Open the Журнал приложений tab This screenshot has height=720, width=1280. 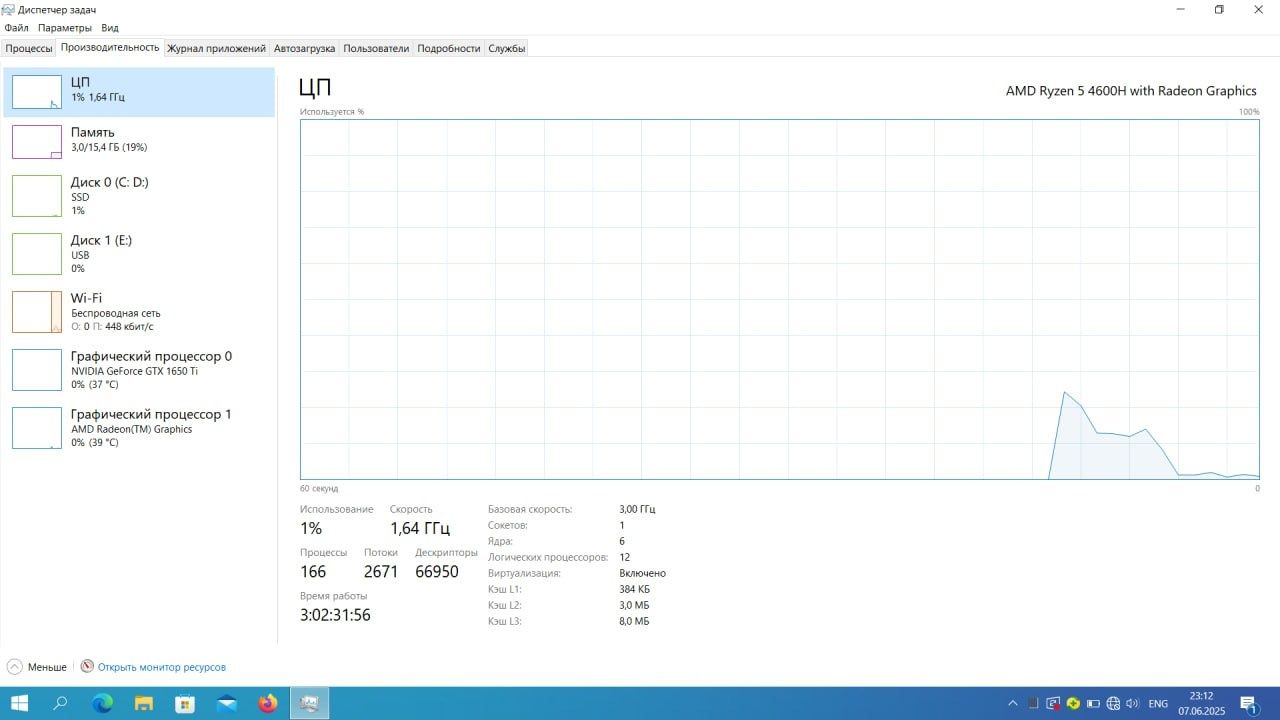point(217,48)
